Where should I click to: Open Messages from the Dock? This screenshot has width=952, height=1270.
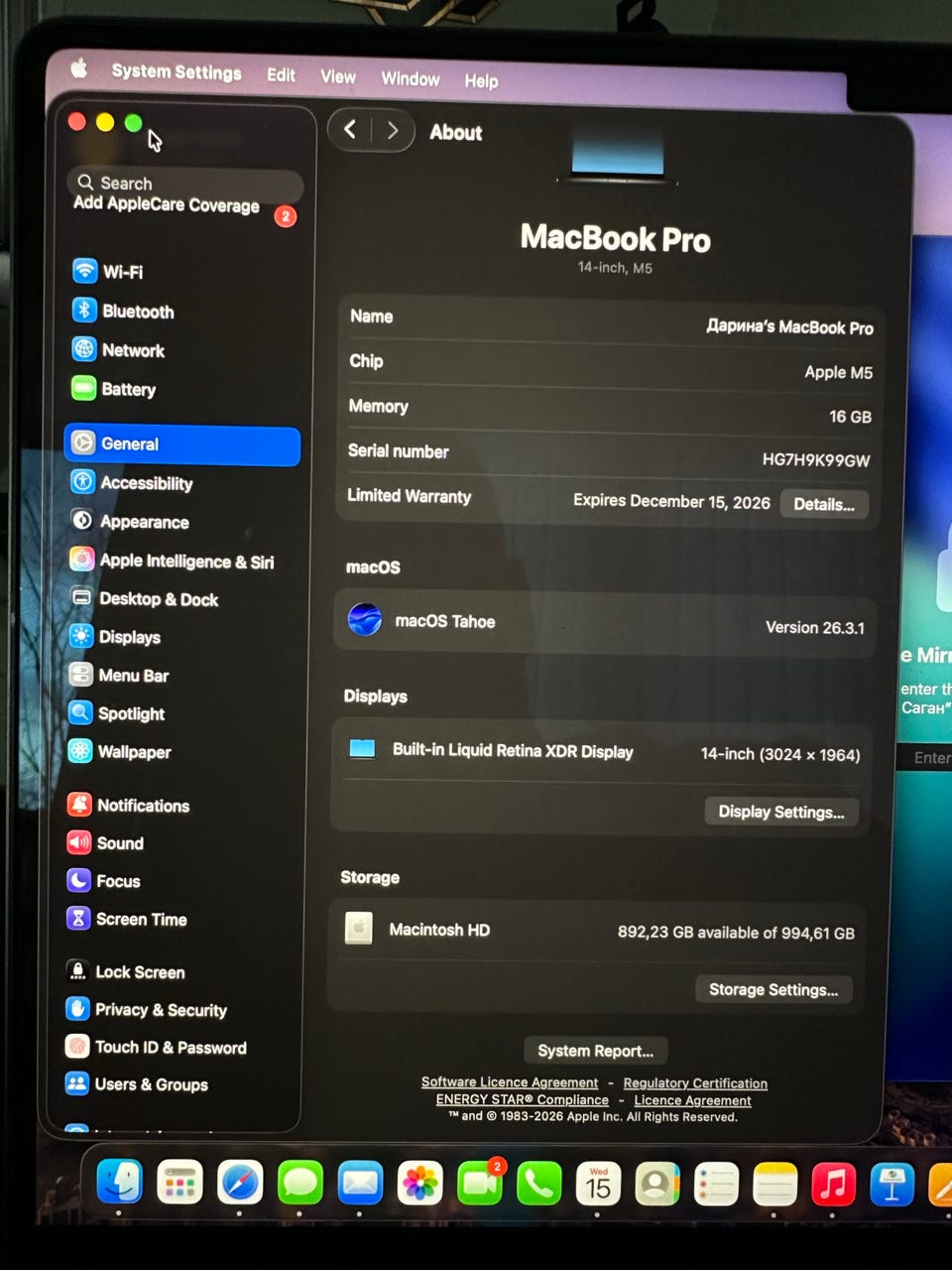pos(299,1184)
